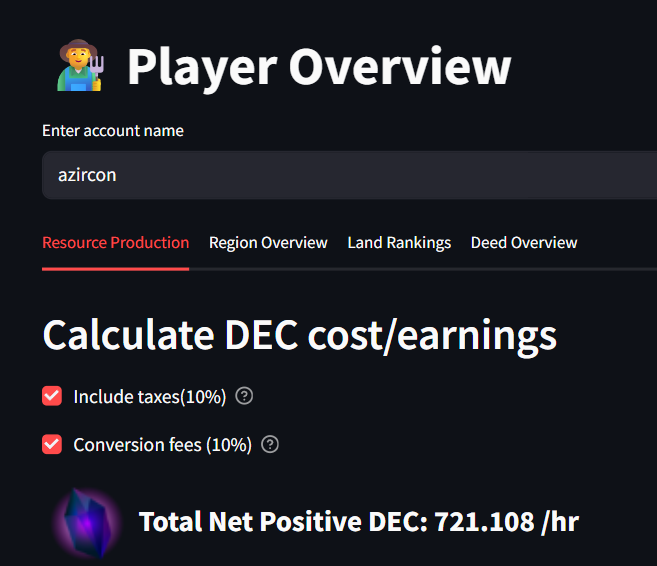Open the help tooltip for Conversion fees

pos(270,445)
